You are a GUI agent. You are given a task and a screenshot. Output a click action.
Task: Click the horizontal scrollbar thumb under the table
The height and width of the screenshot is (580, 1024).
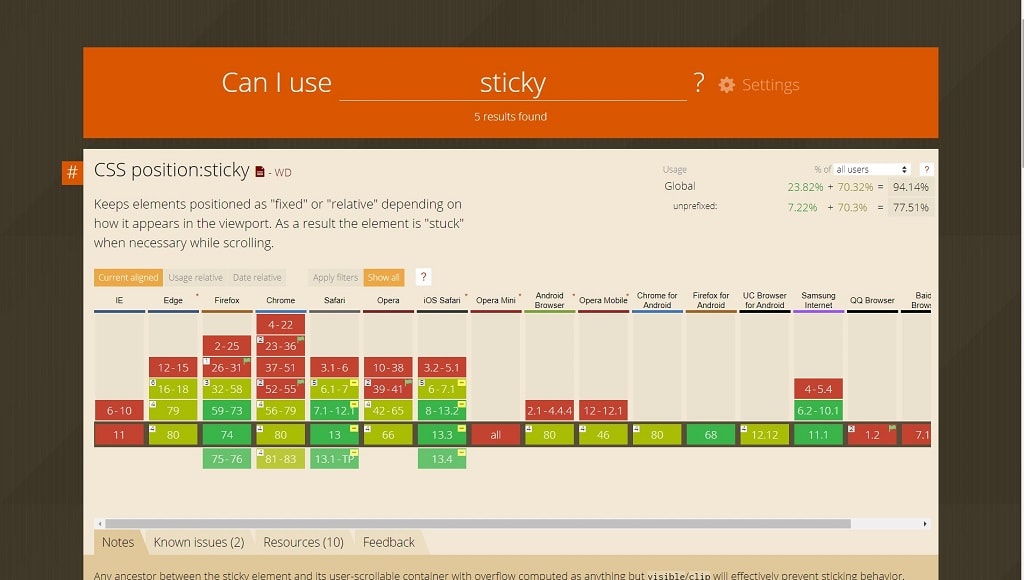(x=478, y=523)
